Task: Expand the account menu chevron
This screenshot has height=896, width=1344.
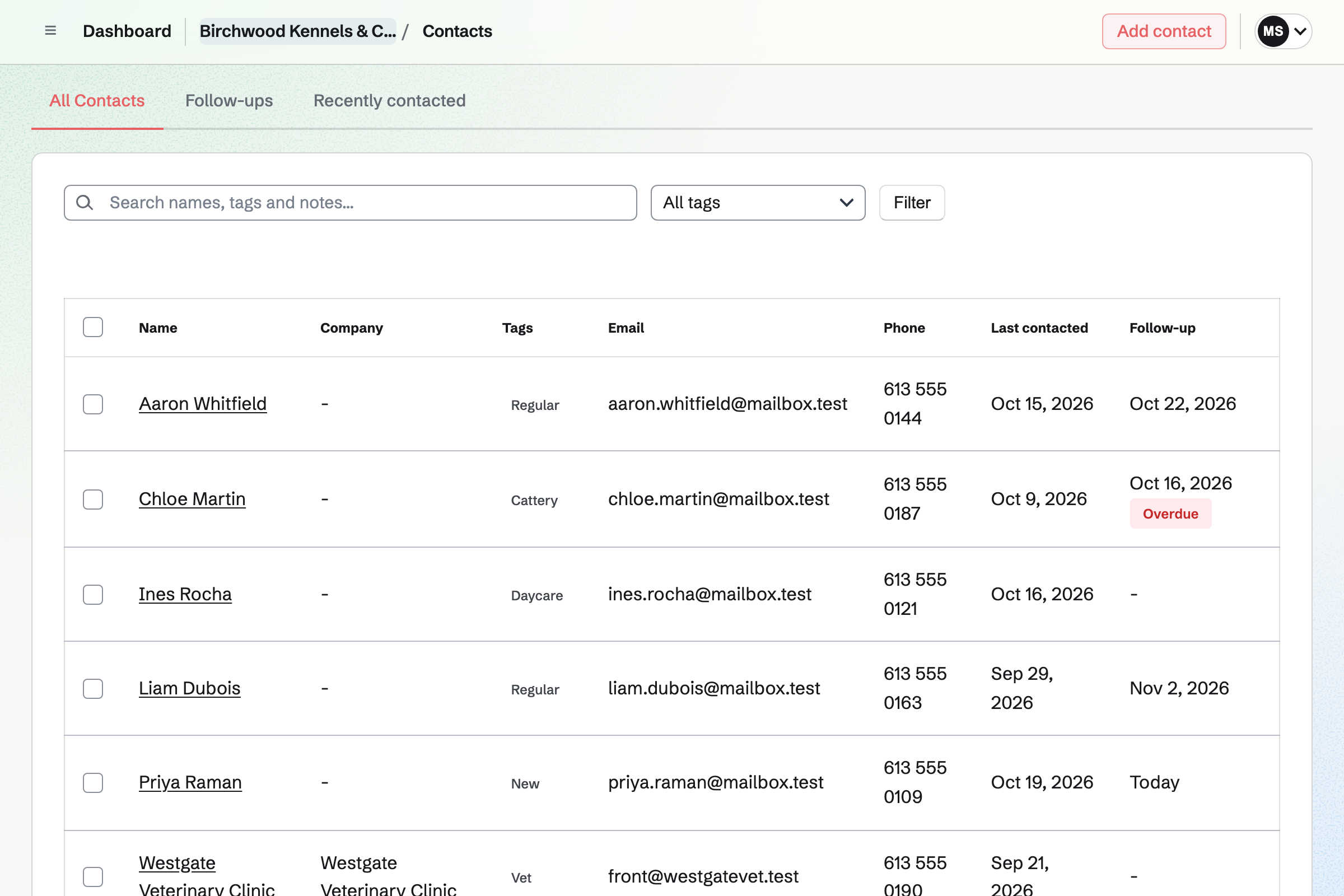Action: [1300, 31]
